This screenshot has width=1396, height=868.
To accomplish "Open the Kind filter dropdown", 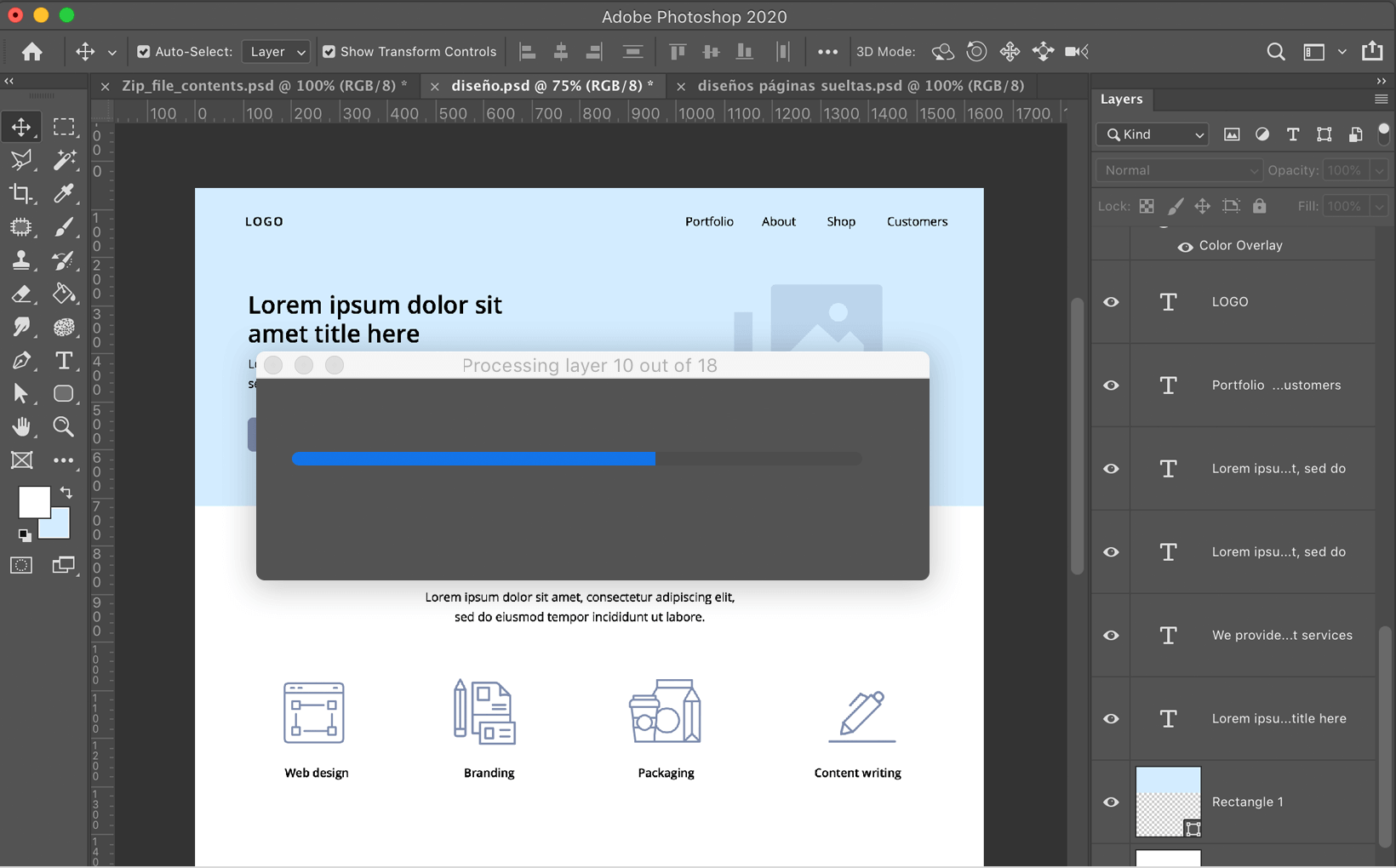I will tap(1153, 134).
